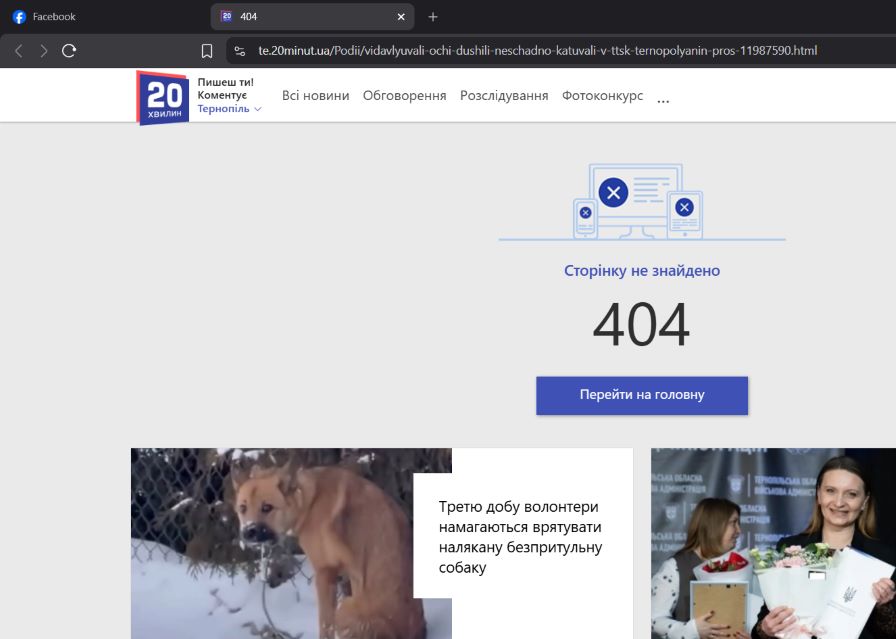Go to Розслідування section

tap(504, 96)
